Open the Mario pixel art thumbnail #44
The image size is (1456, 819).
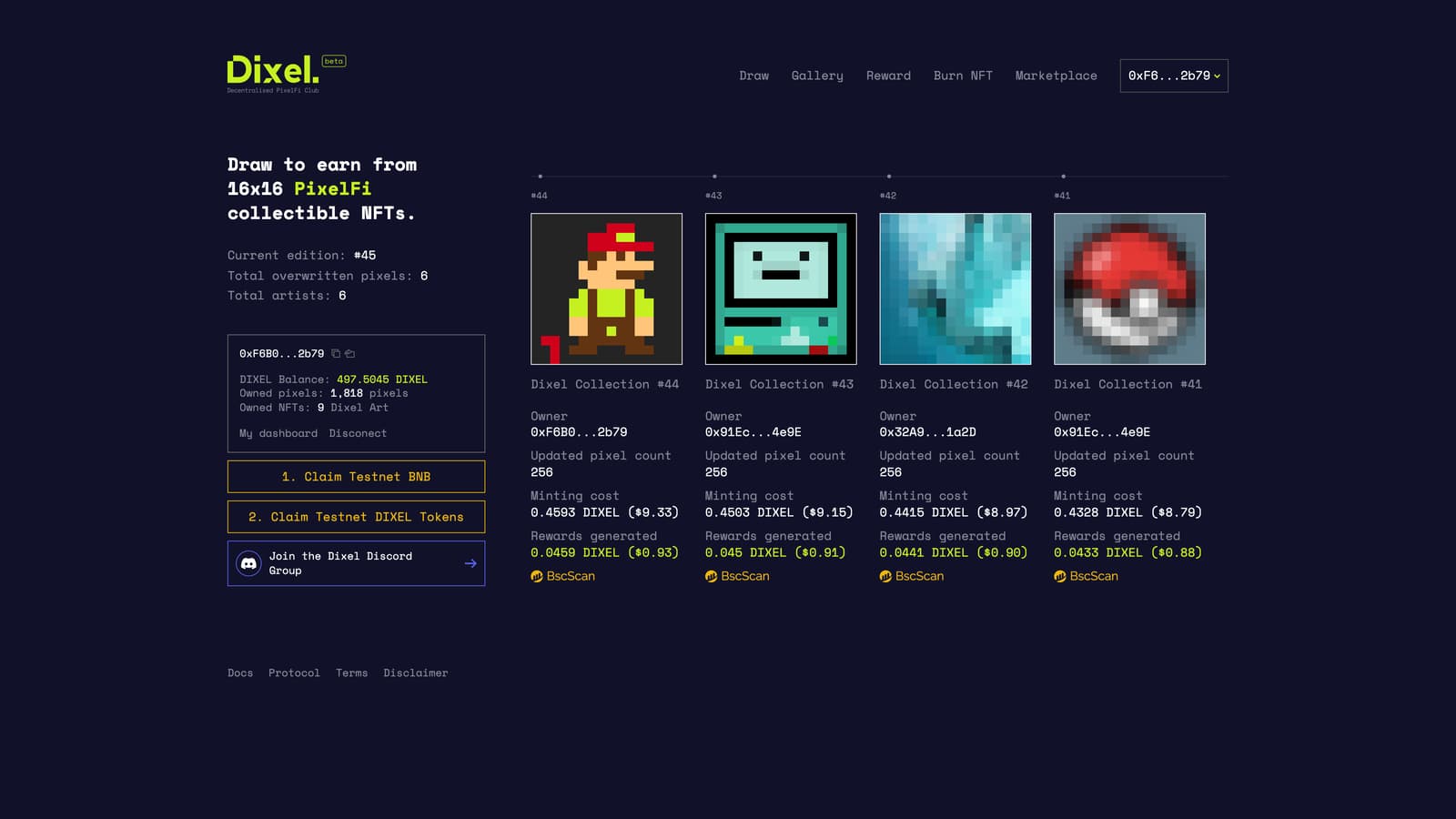[x=606, y=288]
